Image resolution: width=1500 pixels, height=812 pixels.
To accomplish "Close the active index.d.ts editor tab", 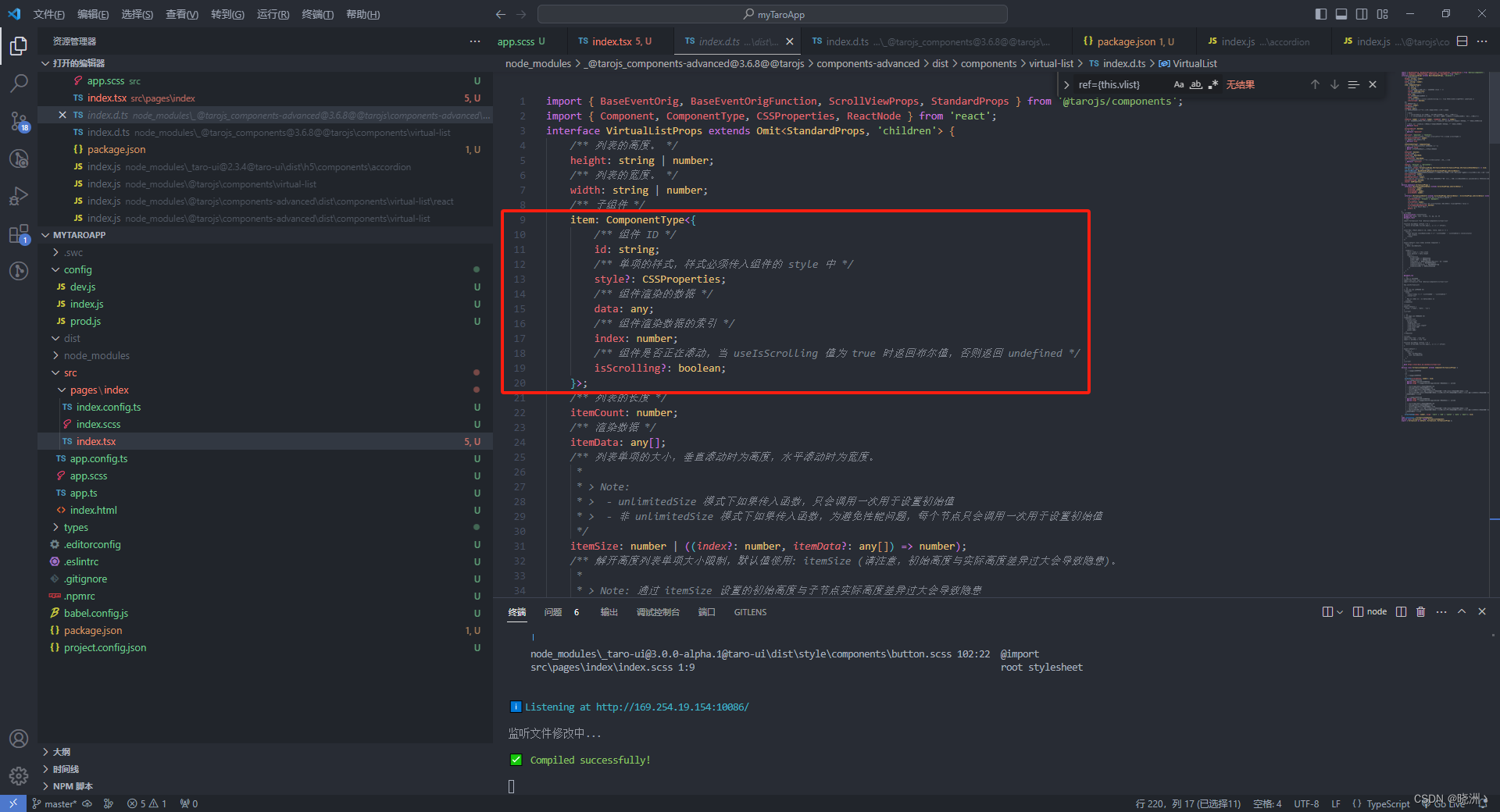I will click(790, 41).
